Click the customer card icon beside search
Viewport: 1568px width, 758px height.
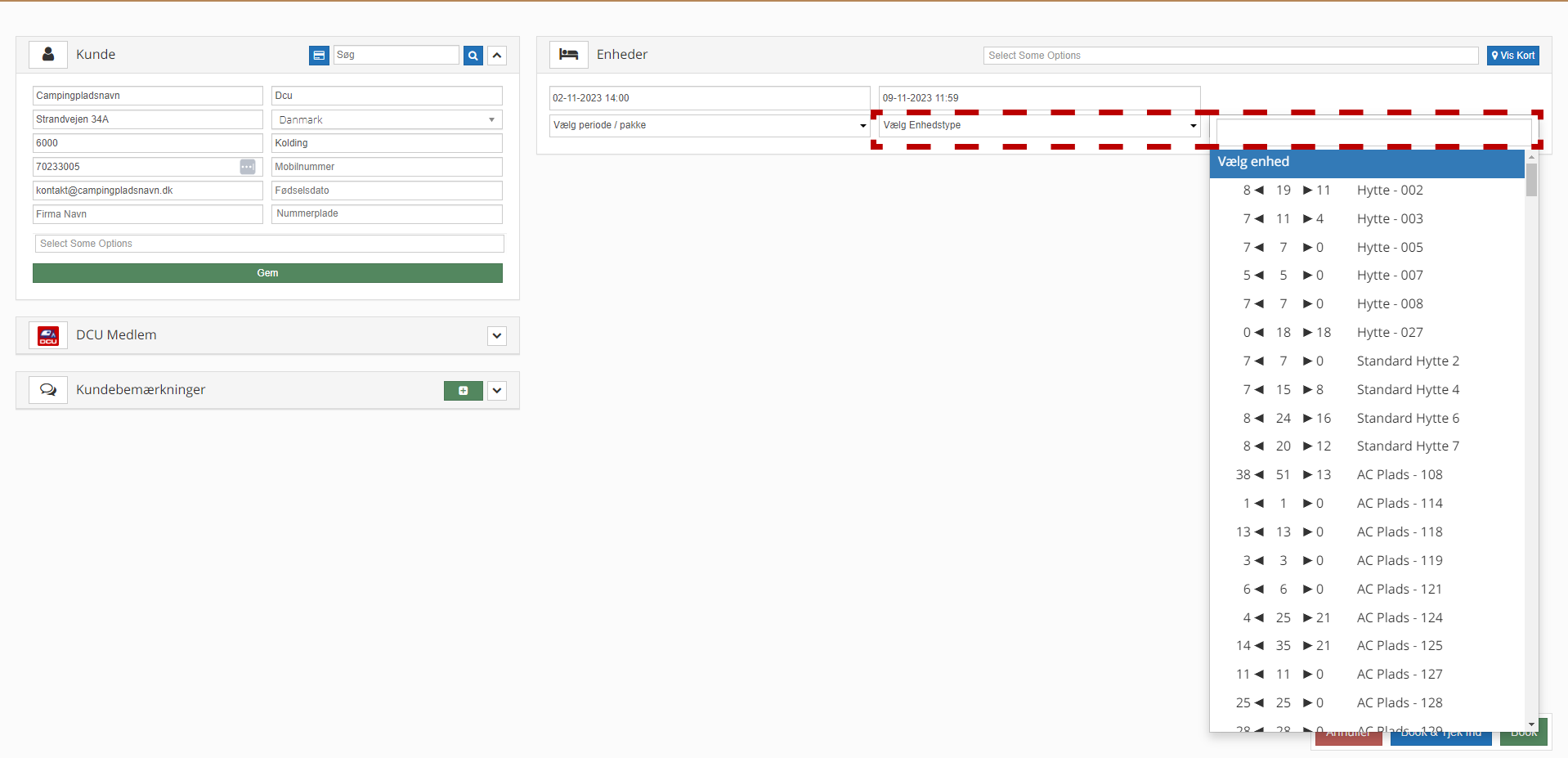(319, 56)
